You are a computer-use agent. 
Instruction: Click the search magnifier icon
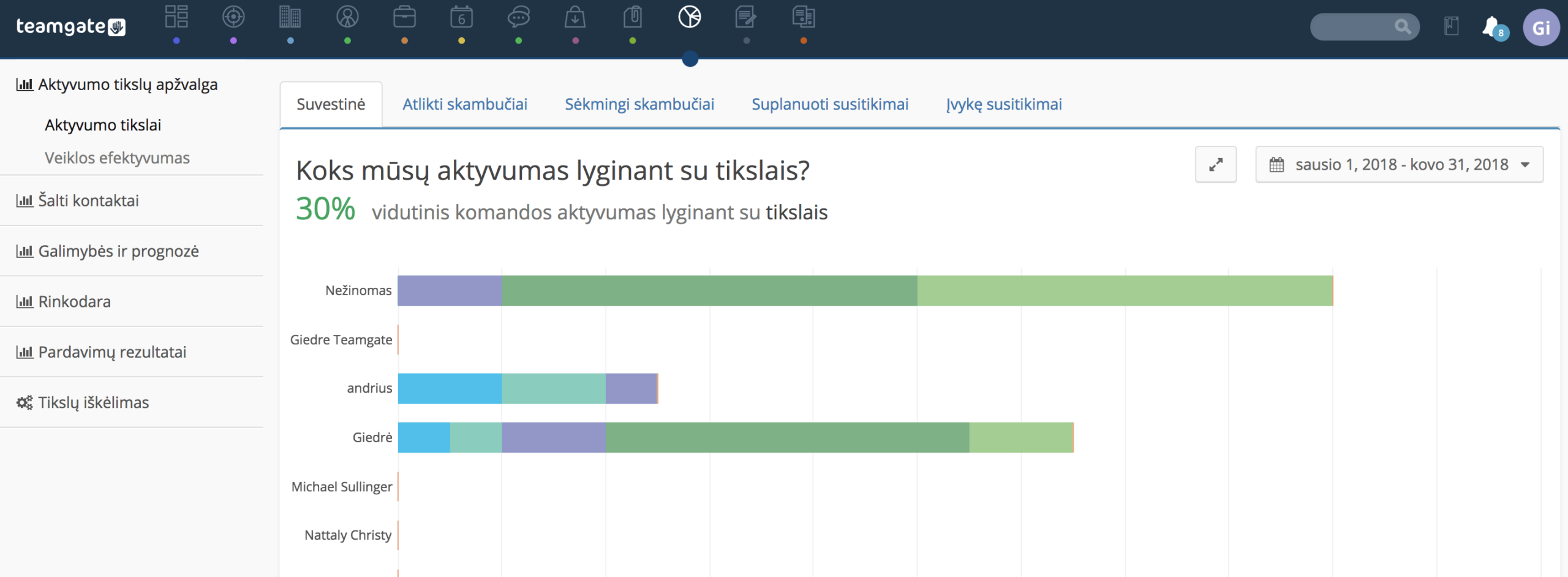tap(1403, 26)
